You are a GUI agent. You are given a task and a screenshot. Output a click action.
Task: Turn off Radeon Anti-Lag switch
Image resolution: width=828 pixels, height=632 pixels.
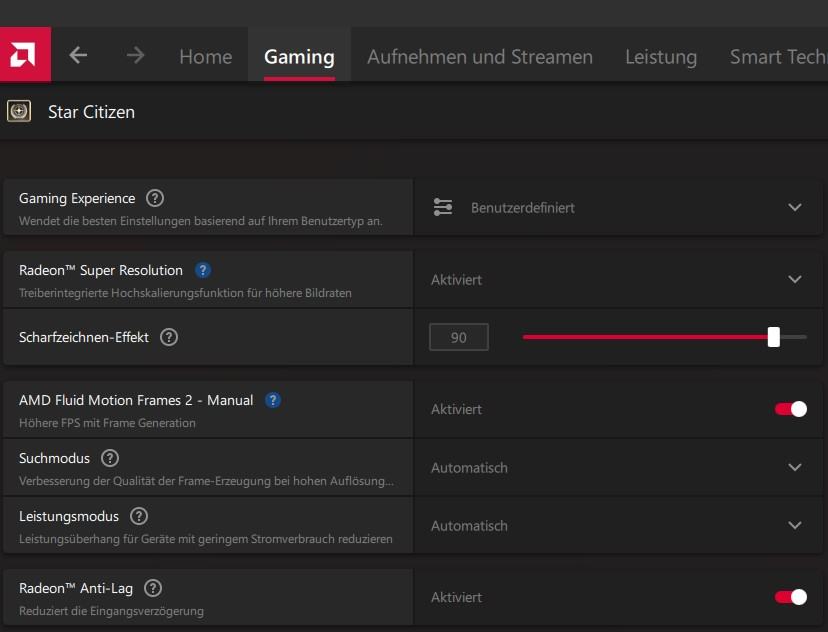coord(791,597)
